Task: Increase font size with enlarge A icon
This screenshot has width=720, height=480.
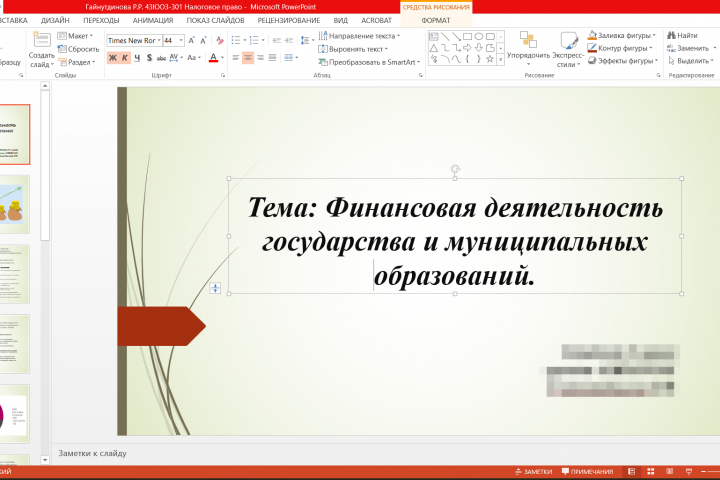Action: pyautogui.click(x=191, y=40)
